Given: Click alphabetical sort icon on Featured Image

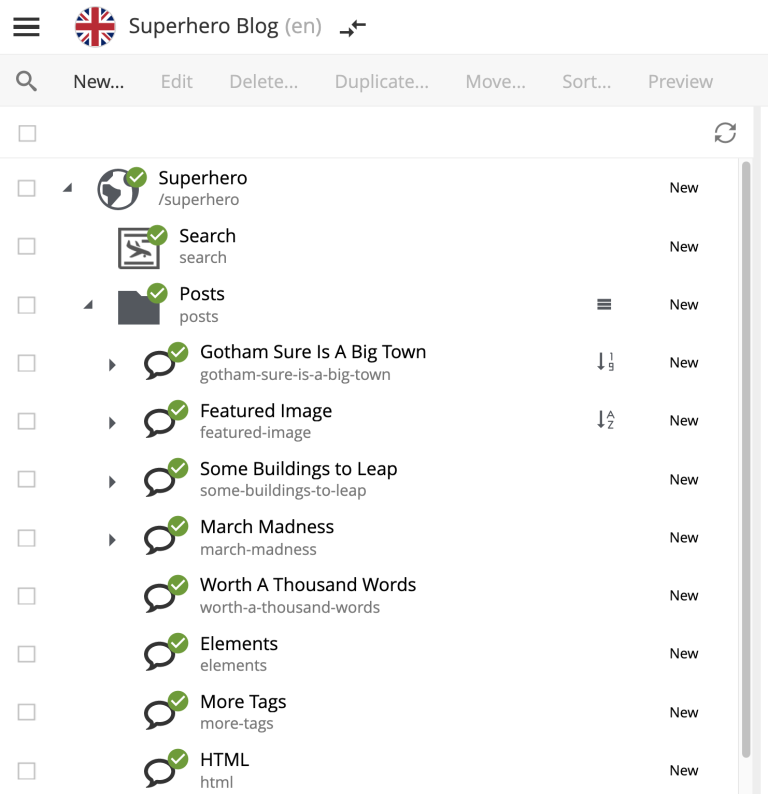Looking at the screenshot, I should [x=605, y=420].
